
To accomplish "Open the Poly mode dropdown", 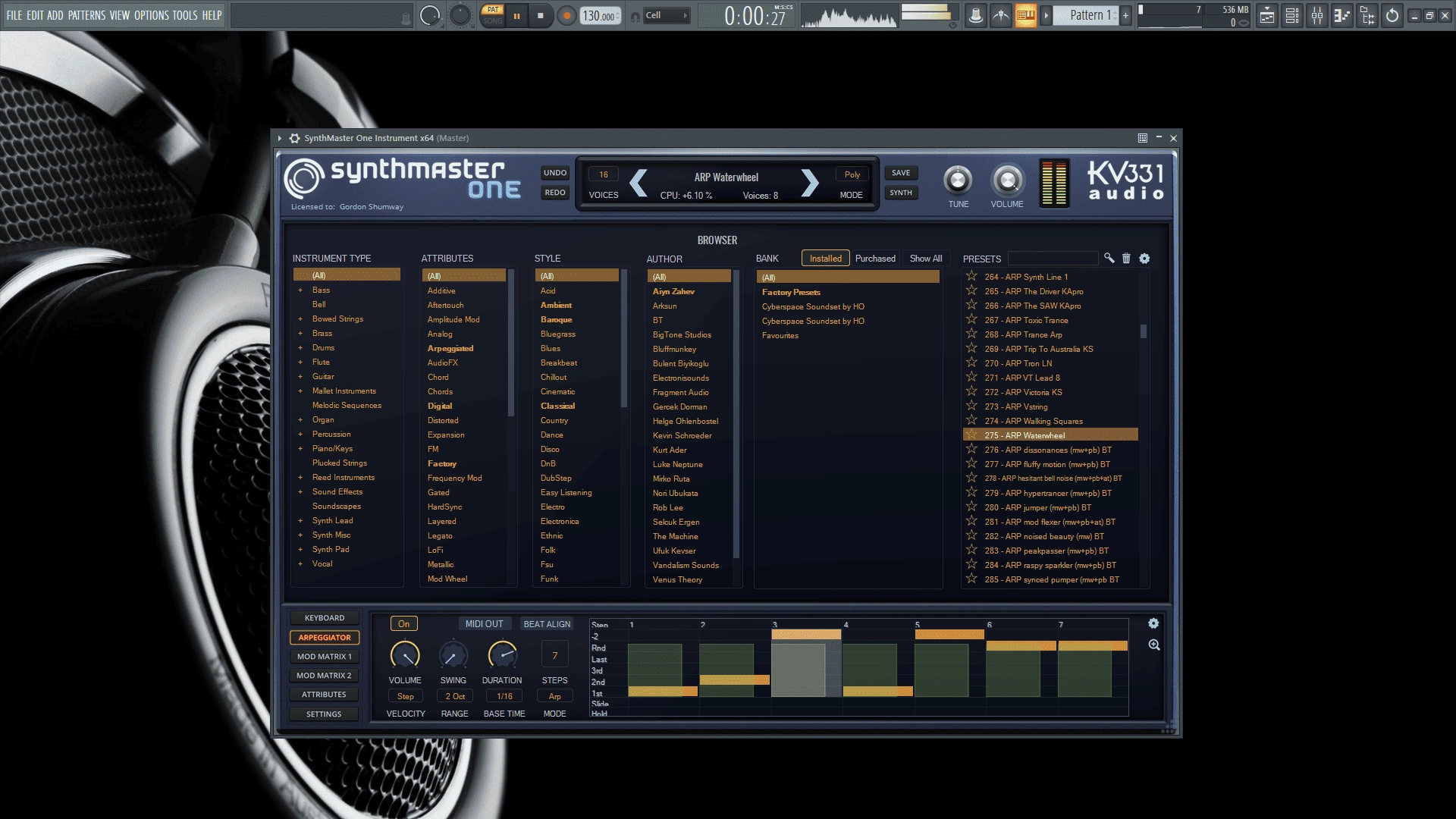I will click(852, 174).
